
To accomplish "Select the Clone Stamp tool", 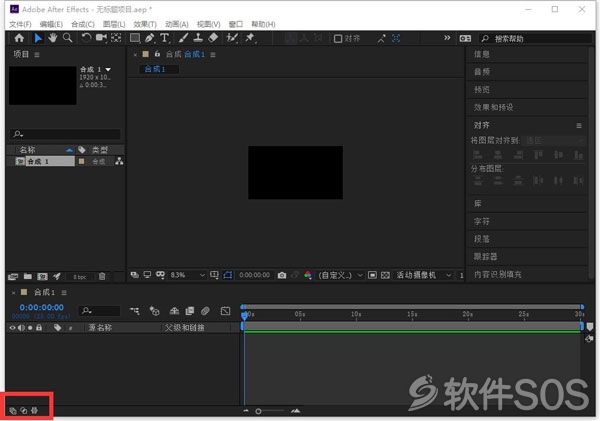I will (x=198, y=38).
